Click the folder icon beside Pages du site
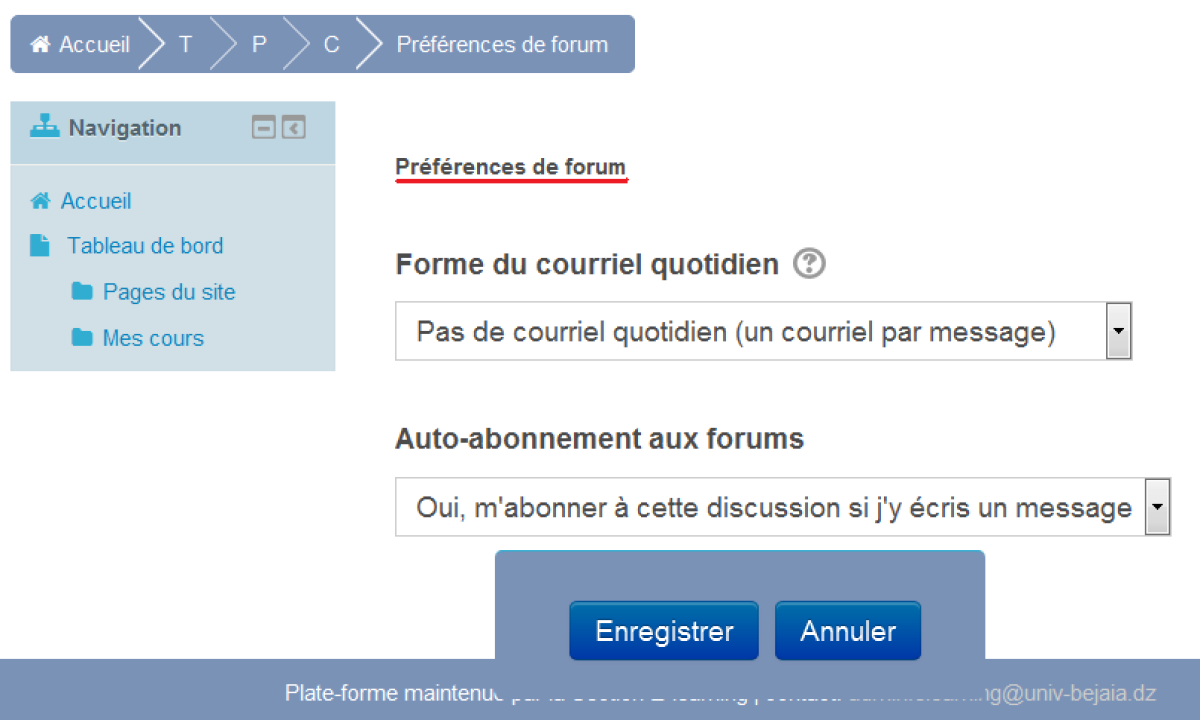This screenshot has height=720, width=1200. point(82,292)
